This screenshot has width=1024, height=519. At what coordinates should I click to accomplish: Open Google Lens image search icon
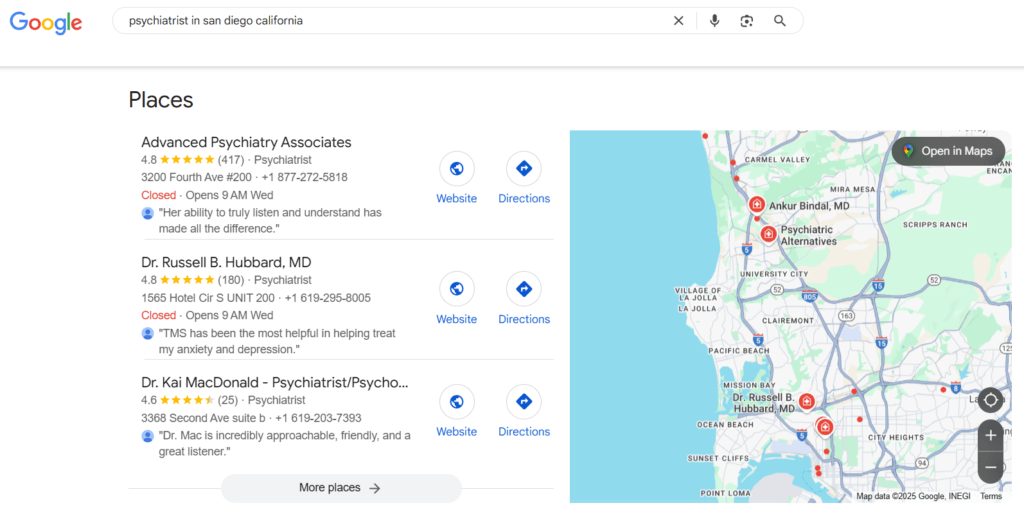coord(746,21)
